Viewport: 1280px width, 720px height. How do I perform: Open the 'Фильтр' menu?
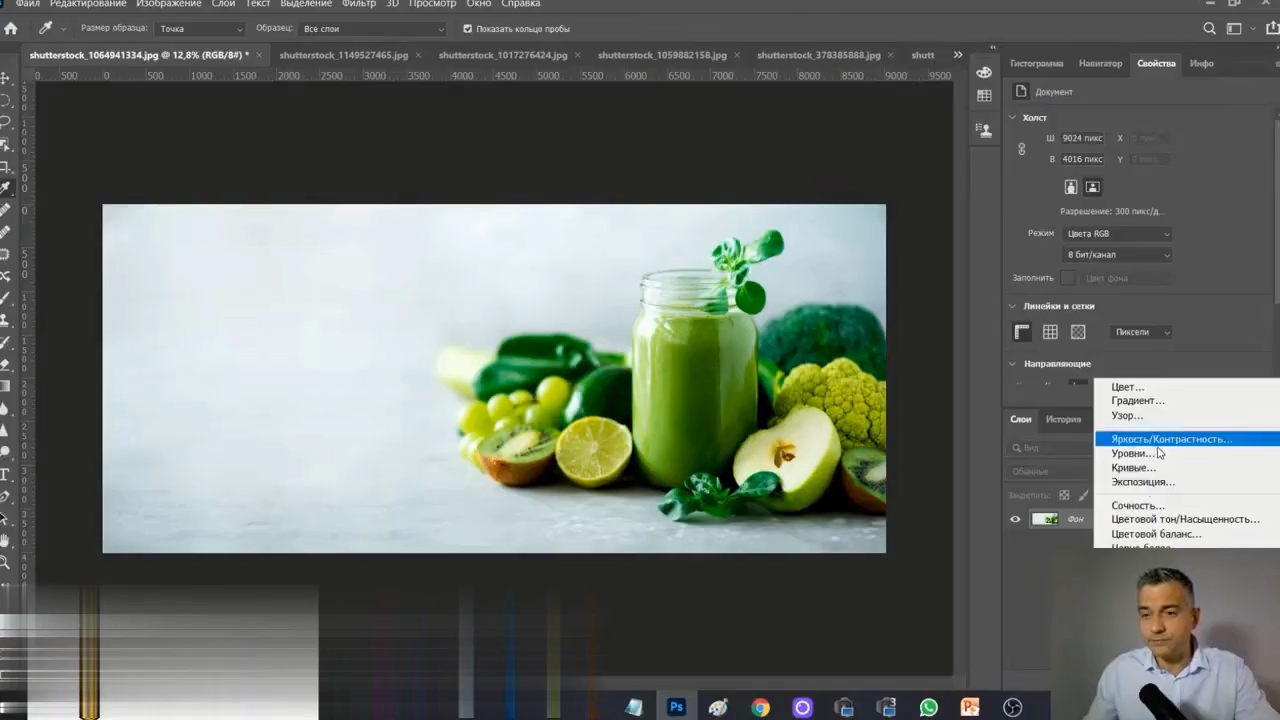click(x=359, y=4)
